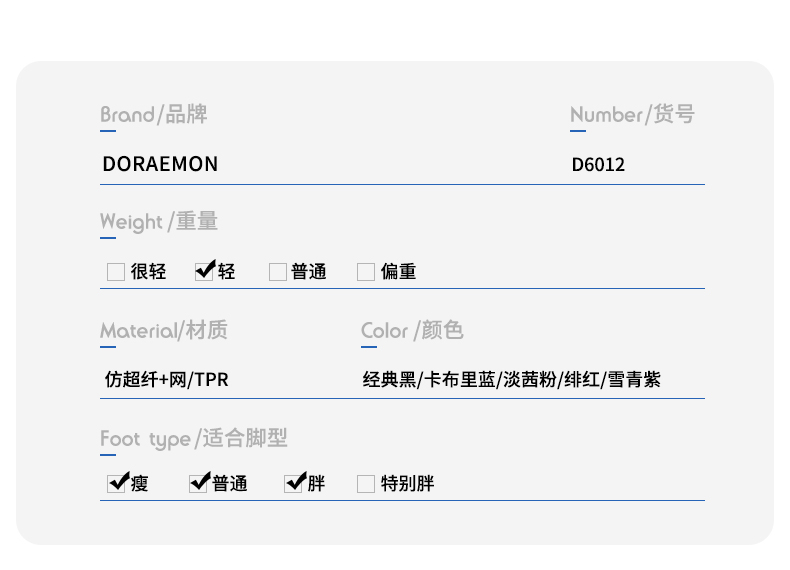Click the Number/货号 heading
This screenshot has height=570, width=790.
(632, 114)
